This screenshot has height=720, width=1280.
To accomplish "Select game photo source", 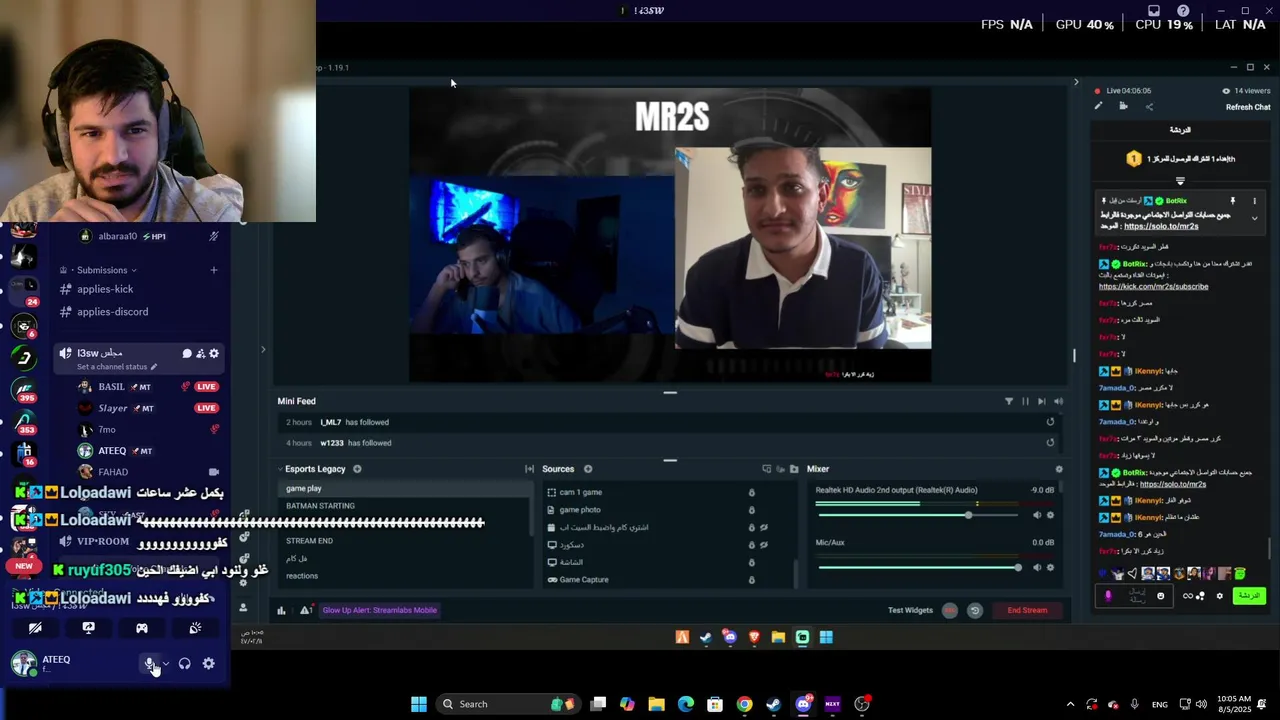I will 645,510.
